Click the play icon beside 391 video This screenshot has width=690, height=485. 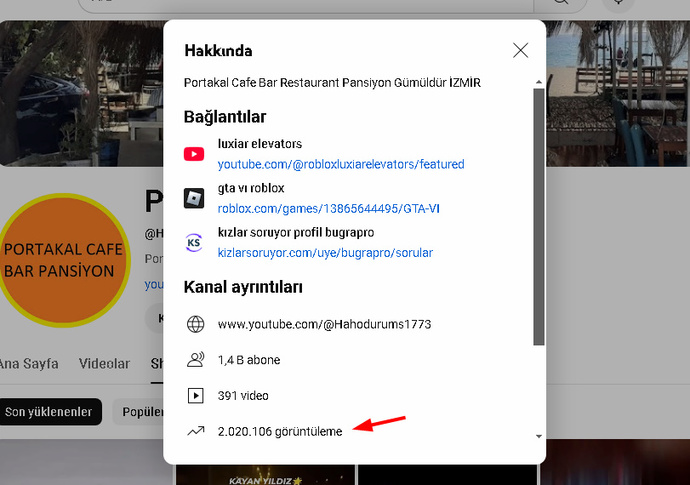(x=195, y=396)
